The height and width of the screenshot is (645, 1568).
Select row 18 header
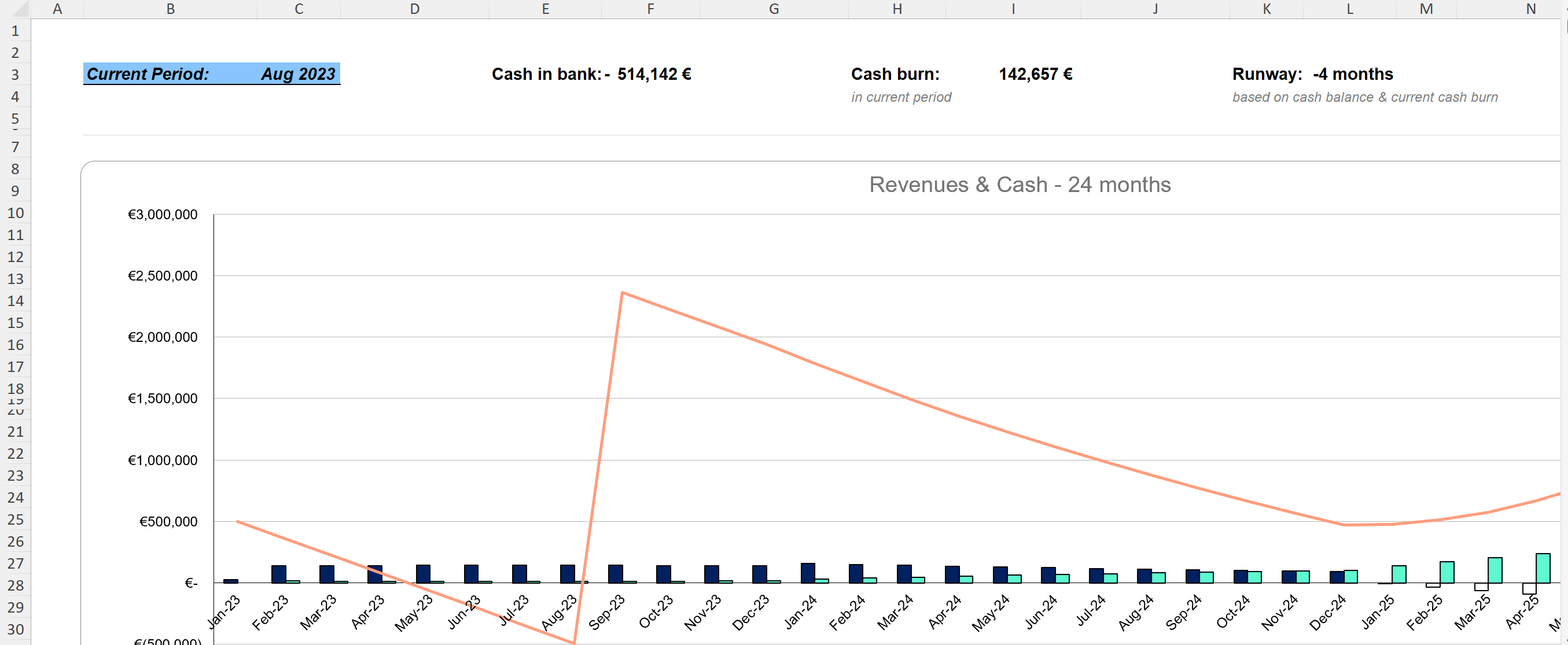[15, 388]
